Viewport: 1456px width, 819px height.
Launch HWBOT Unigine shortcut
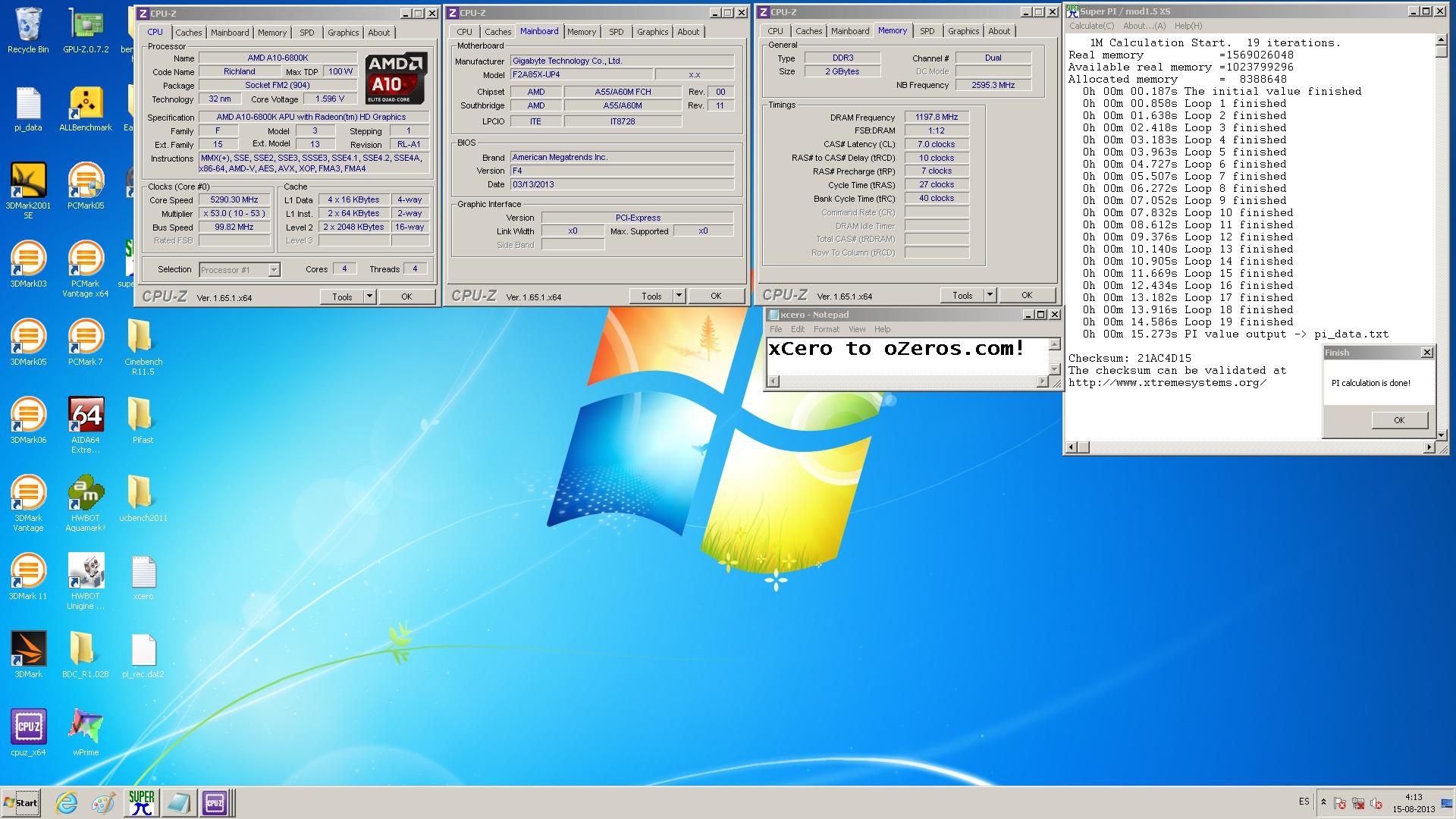pos(86,581)
